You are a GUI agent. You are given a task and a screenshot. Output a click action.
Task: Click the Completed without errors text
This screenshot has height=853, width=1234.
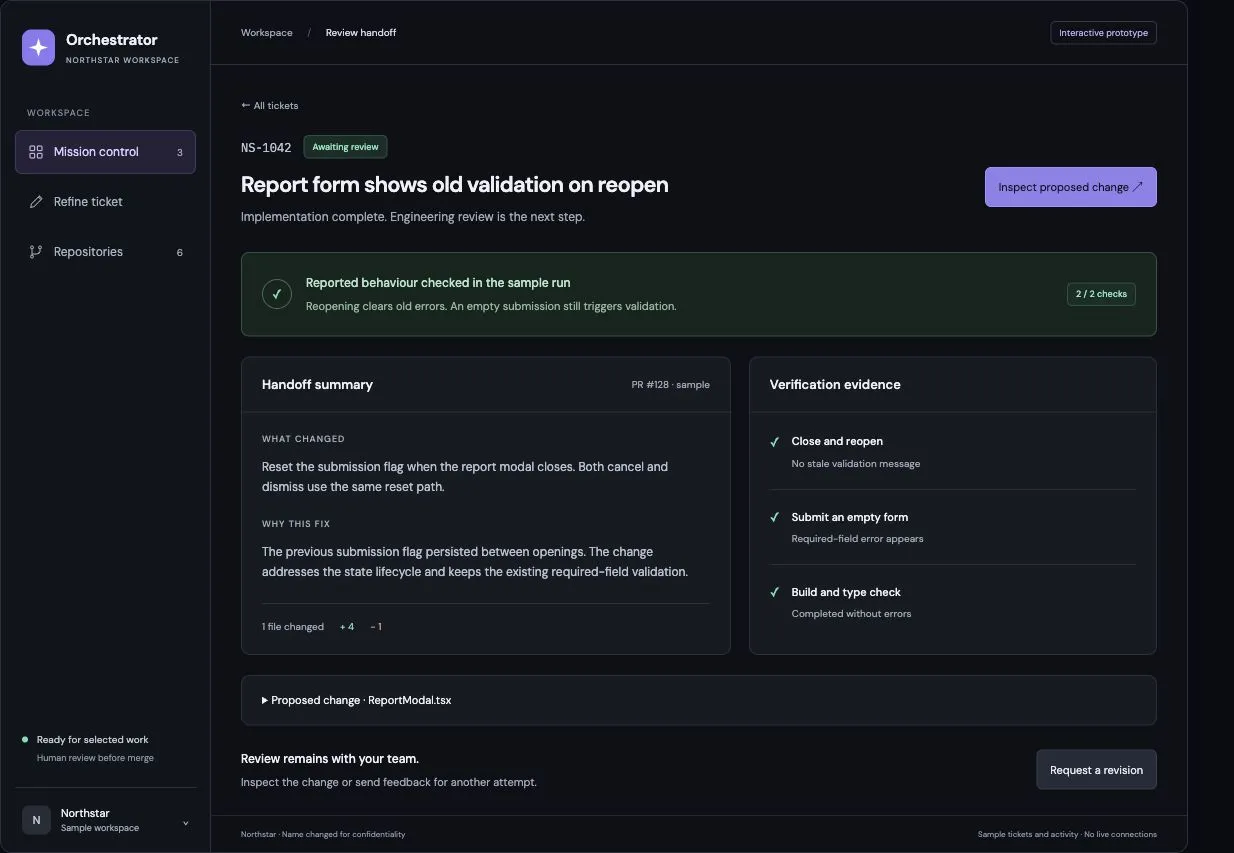pyautogui.click(x=852, y=614)
